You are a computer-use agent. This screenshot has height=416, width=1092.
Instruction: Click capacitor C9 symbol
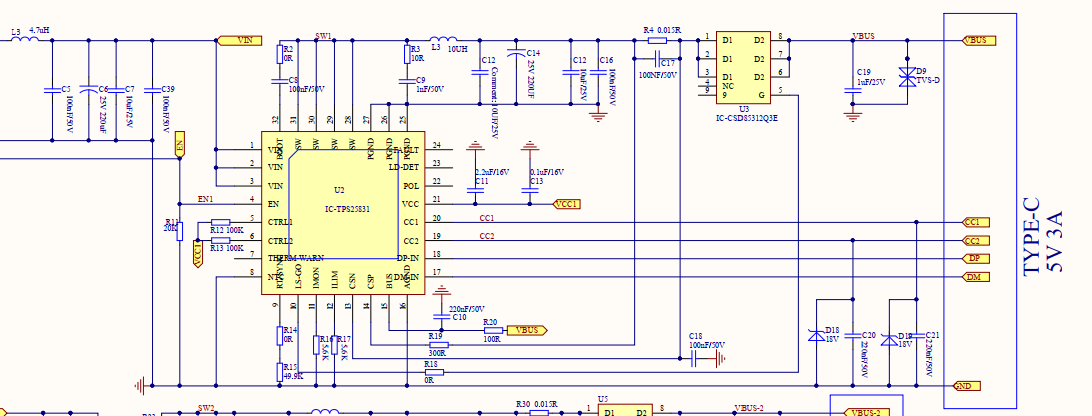point(407,82)
